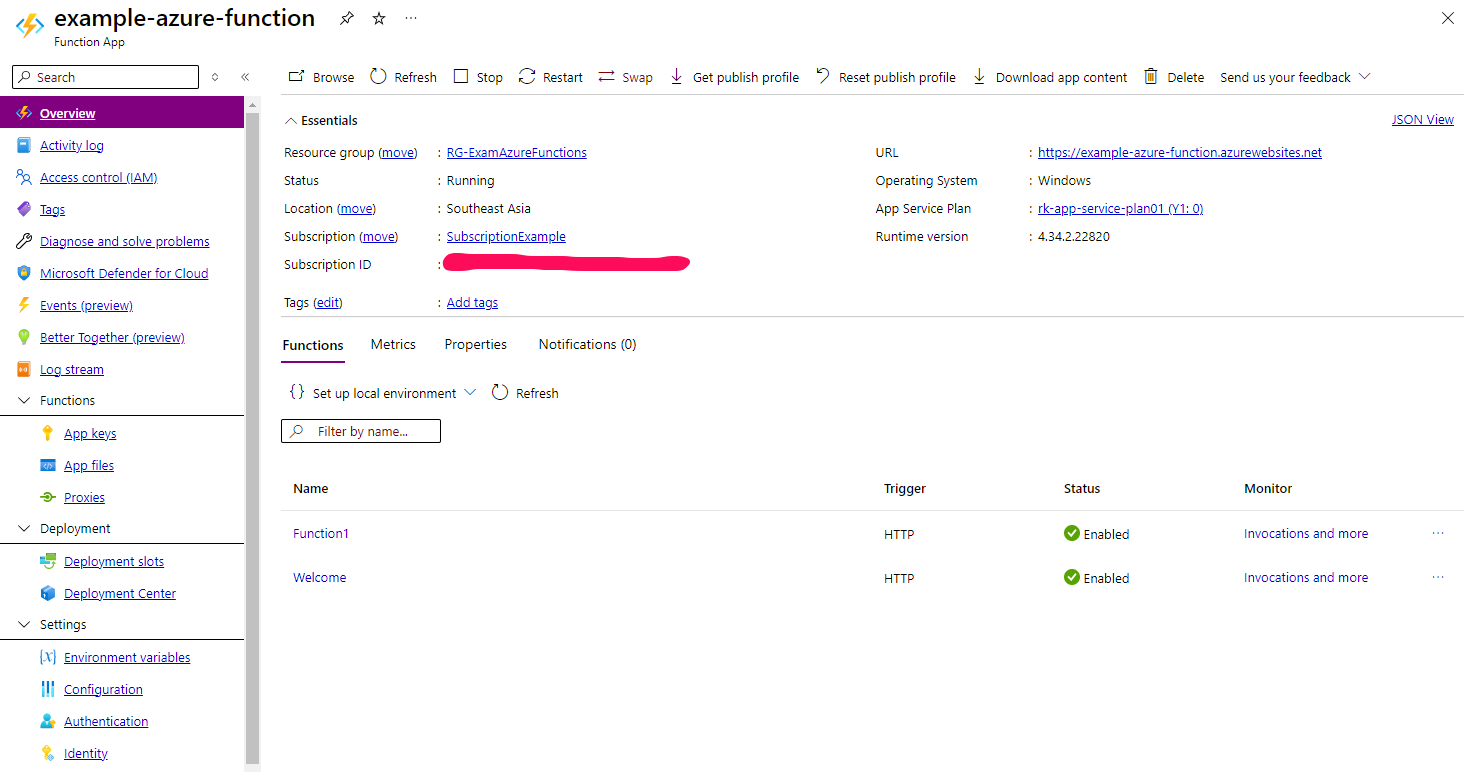Open Send us your feedback dropdown
Image resolution: width=1484 pixels, height=772 pixels.
(1295, 77)
